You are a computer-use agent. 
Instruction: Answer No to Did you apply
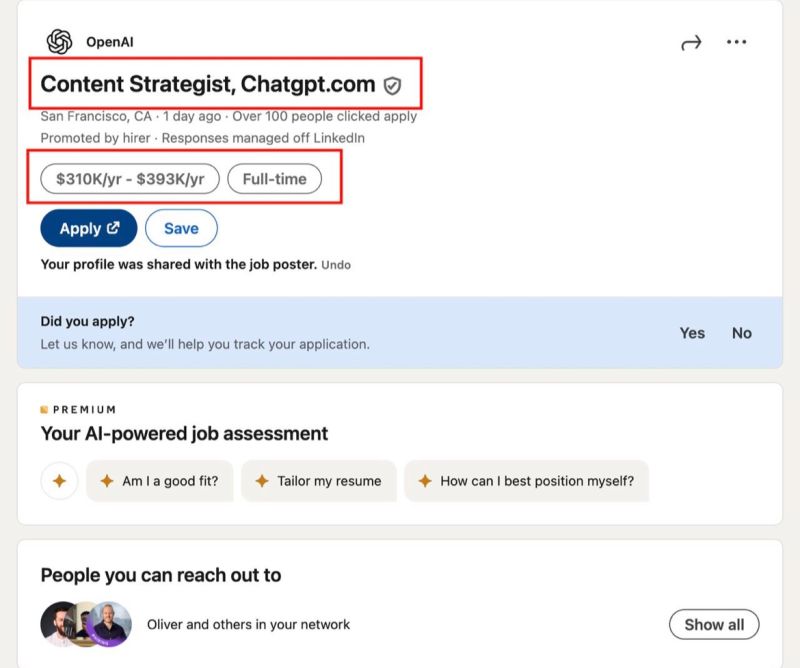point(741,333)
